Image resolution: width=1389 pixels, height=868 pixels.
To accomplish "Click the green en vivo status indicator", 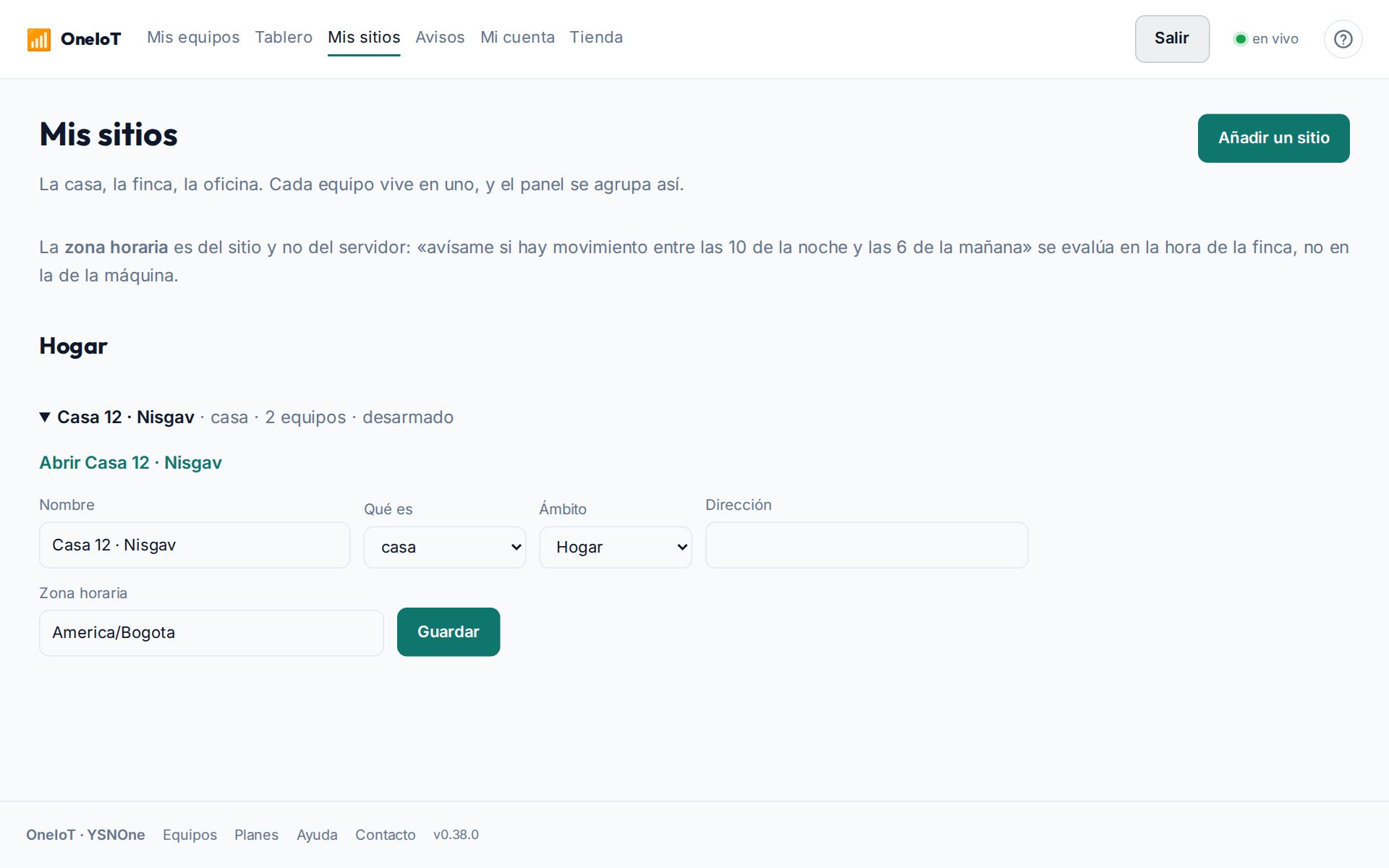I will pyautogui.click(x=1240, y=39).
